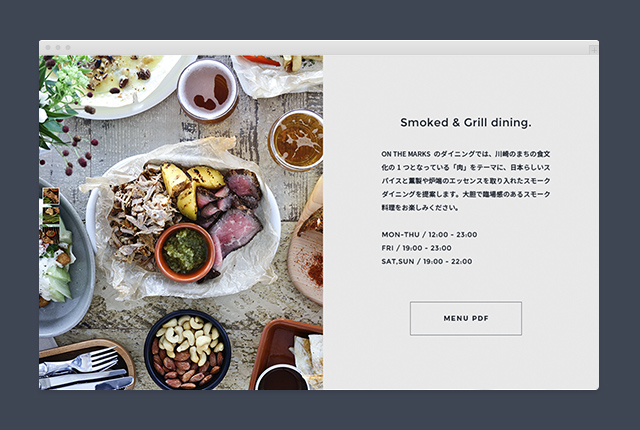Click the SAT,SUN opening hours line

tap(427, 262)
